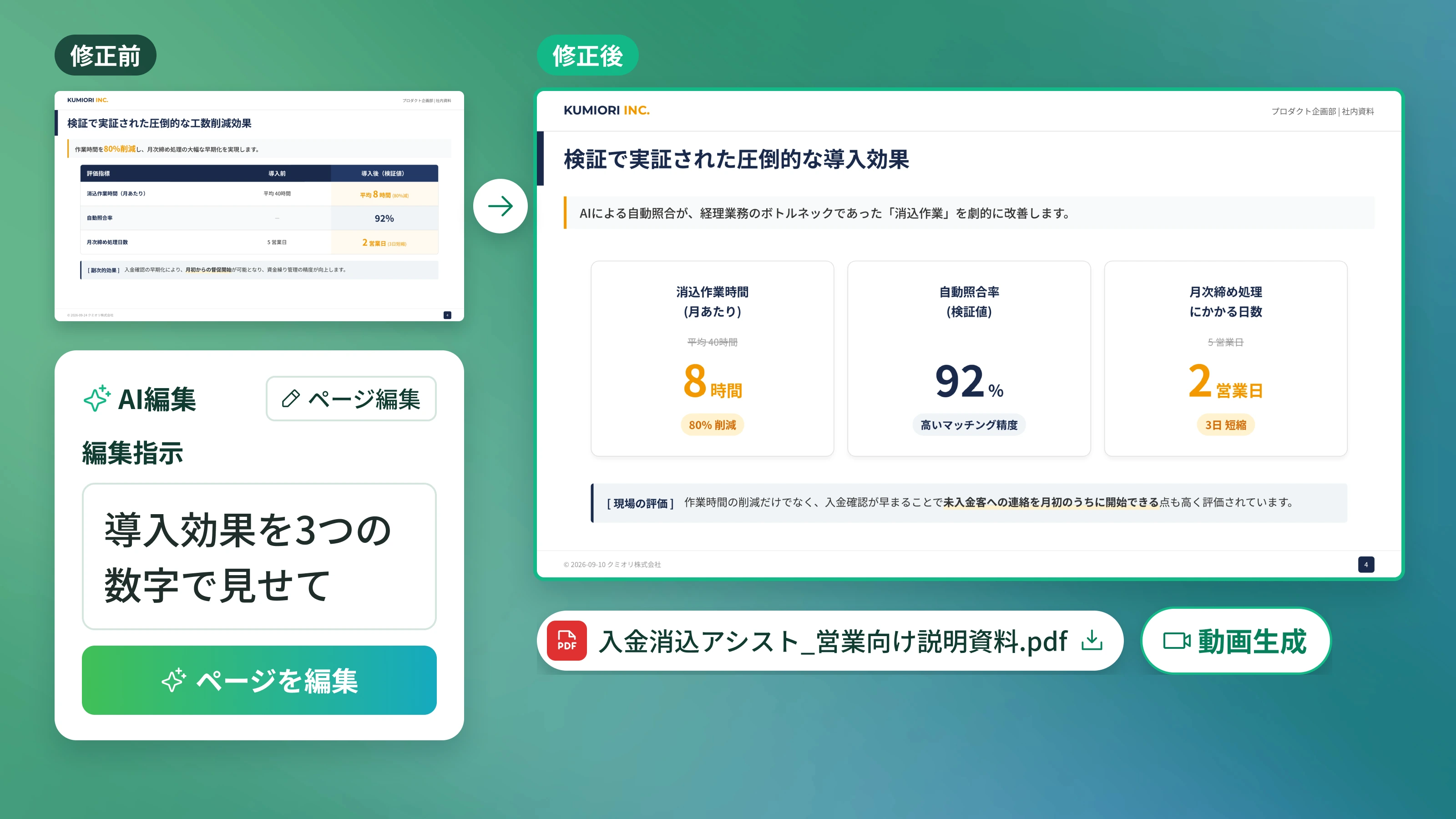Click sparkle icon on ページを編集 button
This screenshot has width=1456, height=819.
tap(173, 681)
